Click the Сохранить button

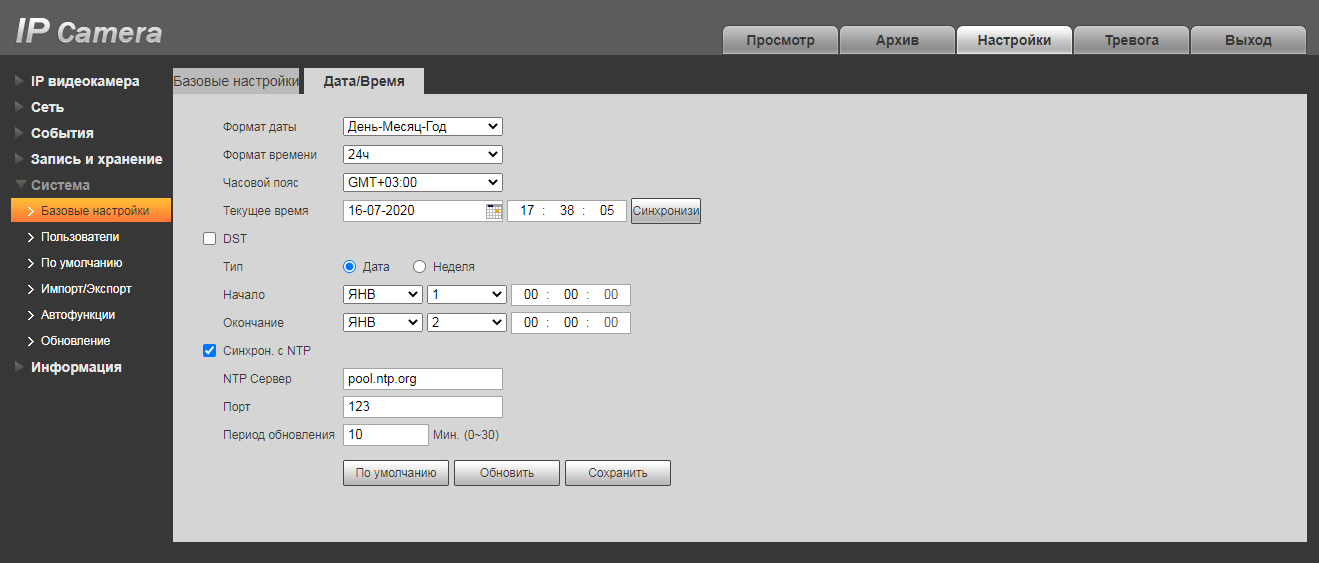point(618,473)
